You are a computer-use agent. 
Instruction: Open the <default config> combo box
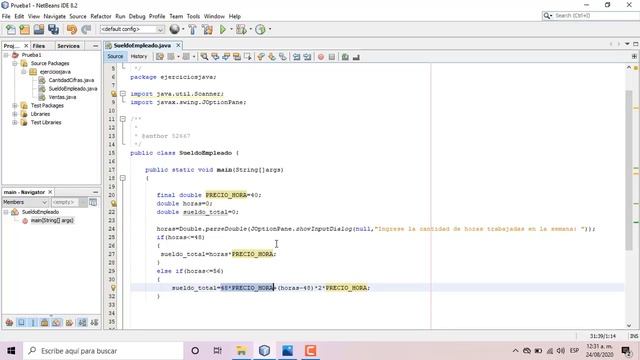pos(132,29)
